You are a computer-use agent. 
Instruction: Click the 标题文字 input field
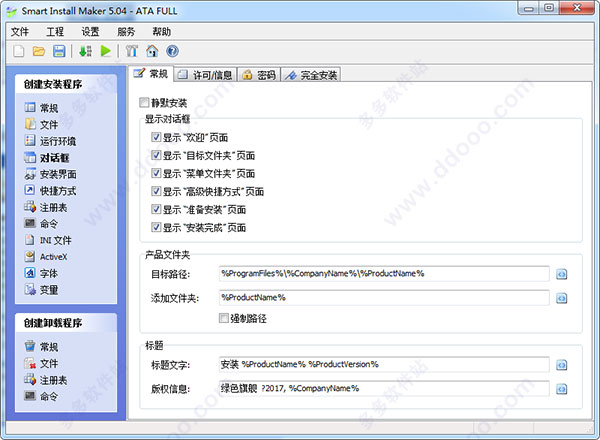[384, 364]
